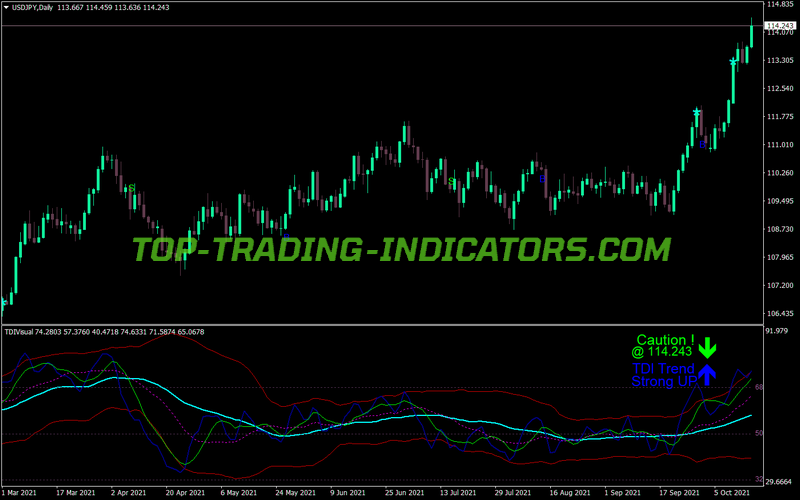Click the green down arrow beside Caution
Image resolution: width=800 pixels, height=500 pixels.
[x=707, y=347]
